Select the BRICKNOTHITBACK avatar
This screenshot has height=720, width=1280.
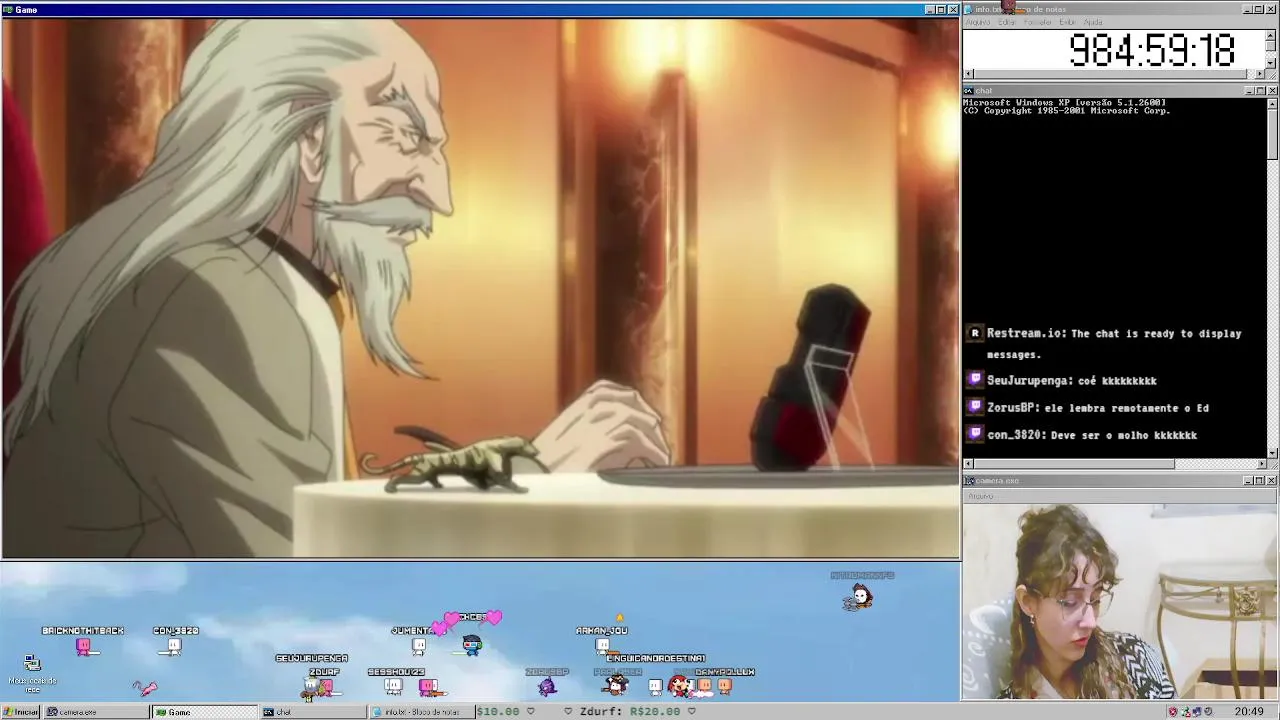click(85, 647)
